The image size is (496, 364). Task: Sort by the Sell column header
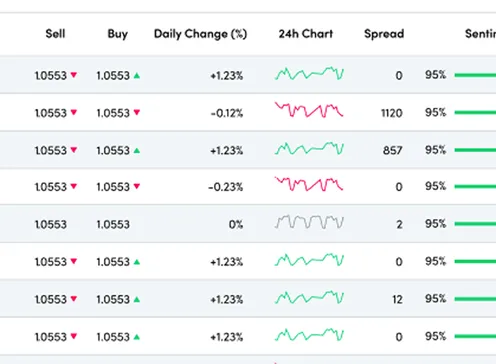(x=55, y=34)
